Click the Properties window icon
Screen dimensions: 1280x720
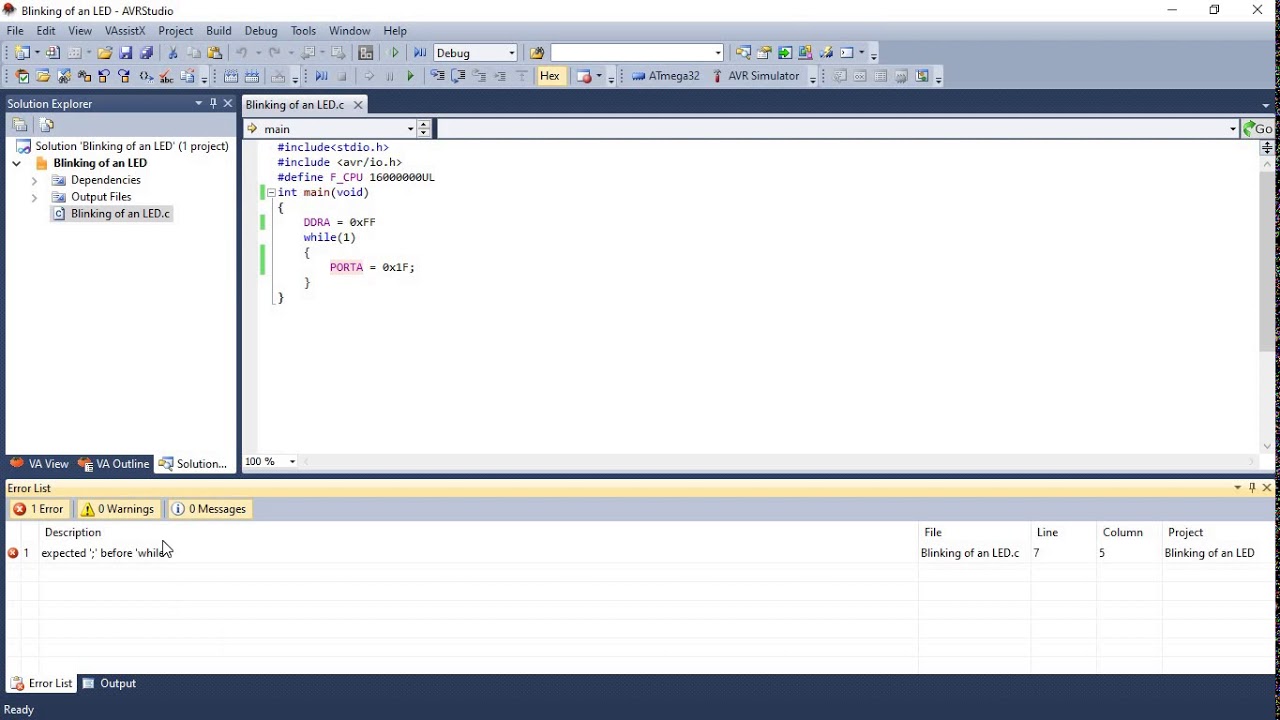coord(764,53)
